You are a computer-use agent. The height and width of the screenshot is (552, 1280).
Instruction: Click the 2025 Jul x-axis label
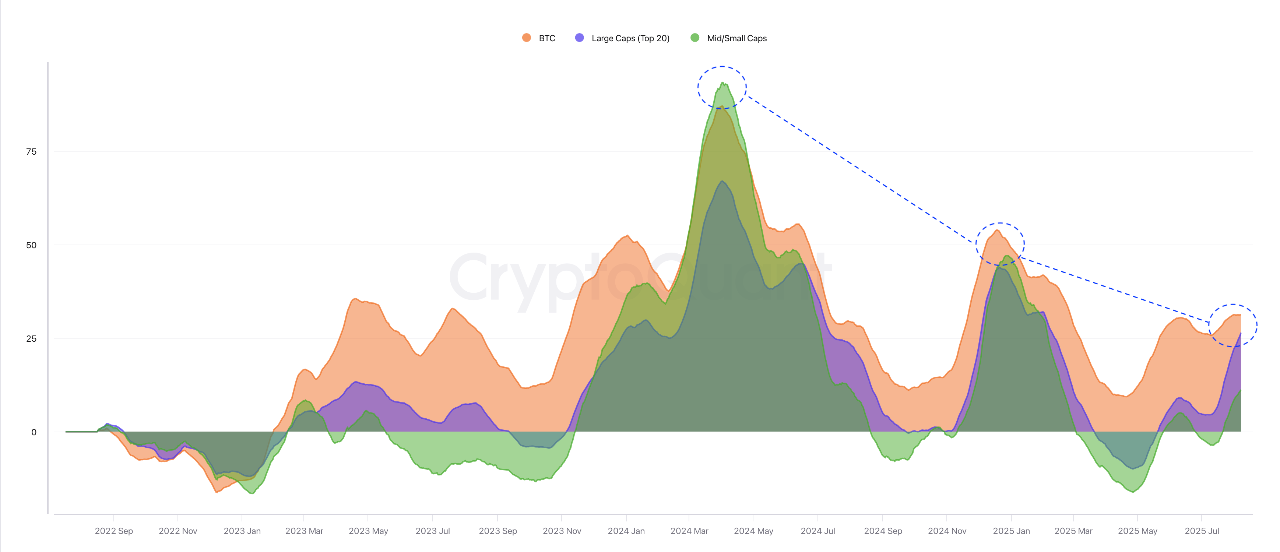1202,532
